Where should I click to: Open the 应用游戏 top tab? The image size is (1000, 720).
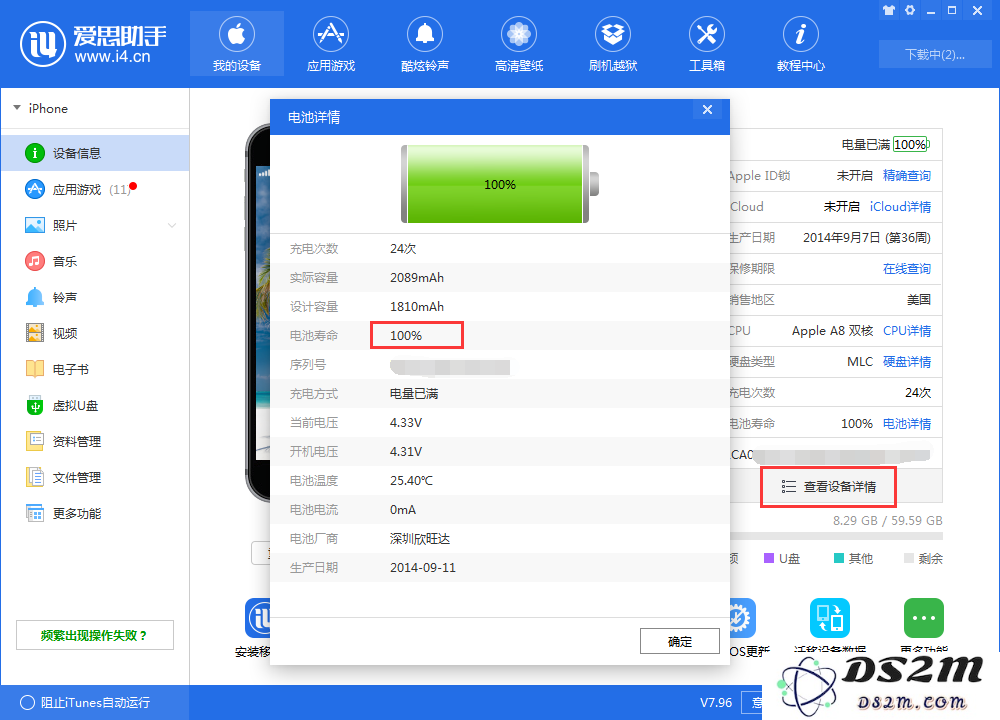[330, 43]
